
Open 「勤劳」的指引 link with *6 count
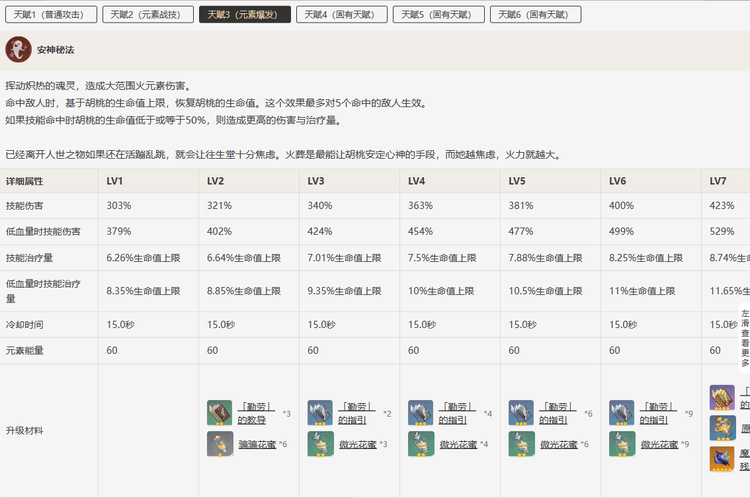557,413
